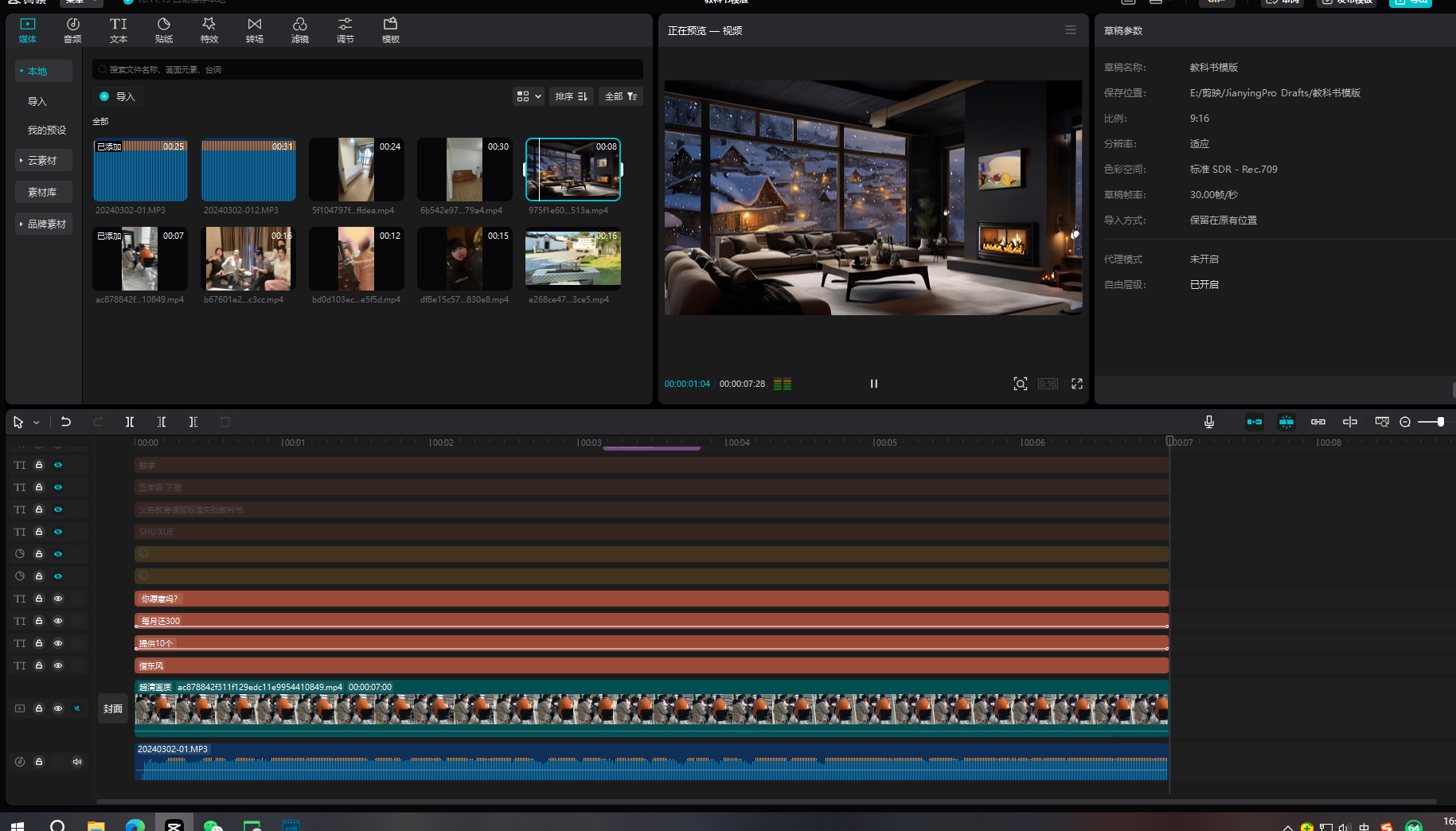Adjust the timeline zoom slider handle
The height and width of the screenshot is (831, 1456).
tap(1440, 422)
